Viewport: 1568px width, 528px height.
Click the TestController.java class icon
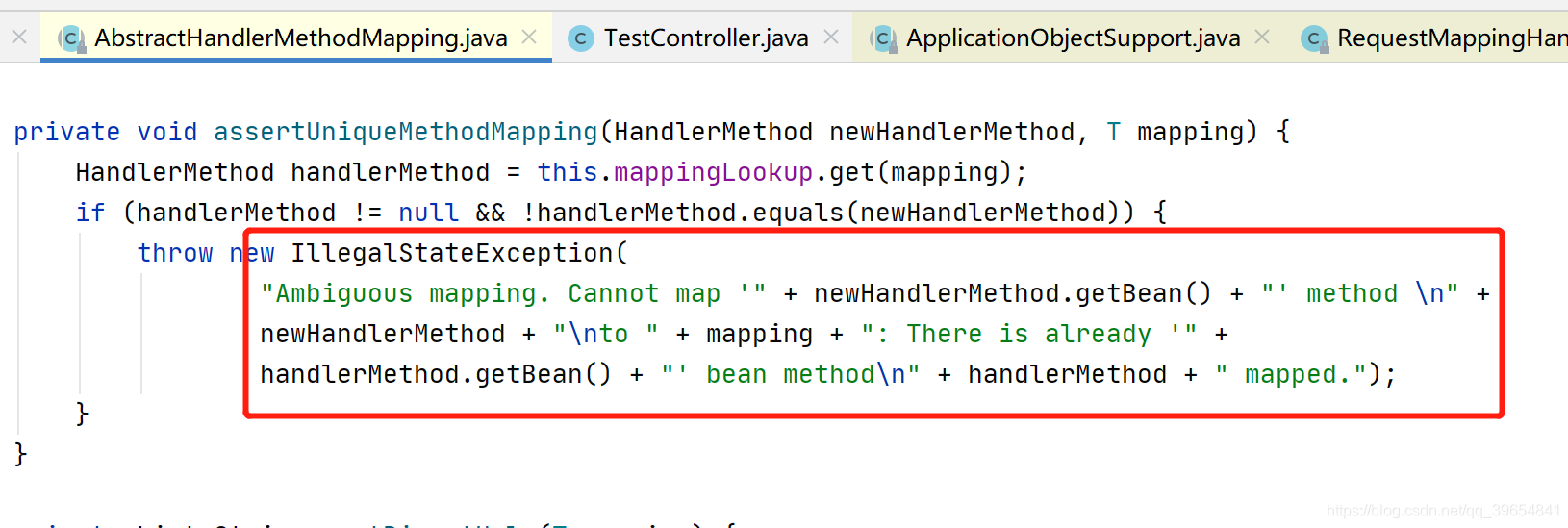click(x=580, y=38)
